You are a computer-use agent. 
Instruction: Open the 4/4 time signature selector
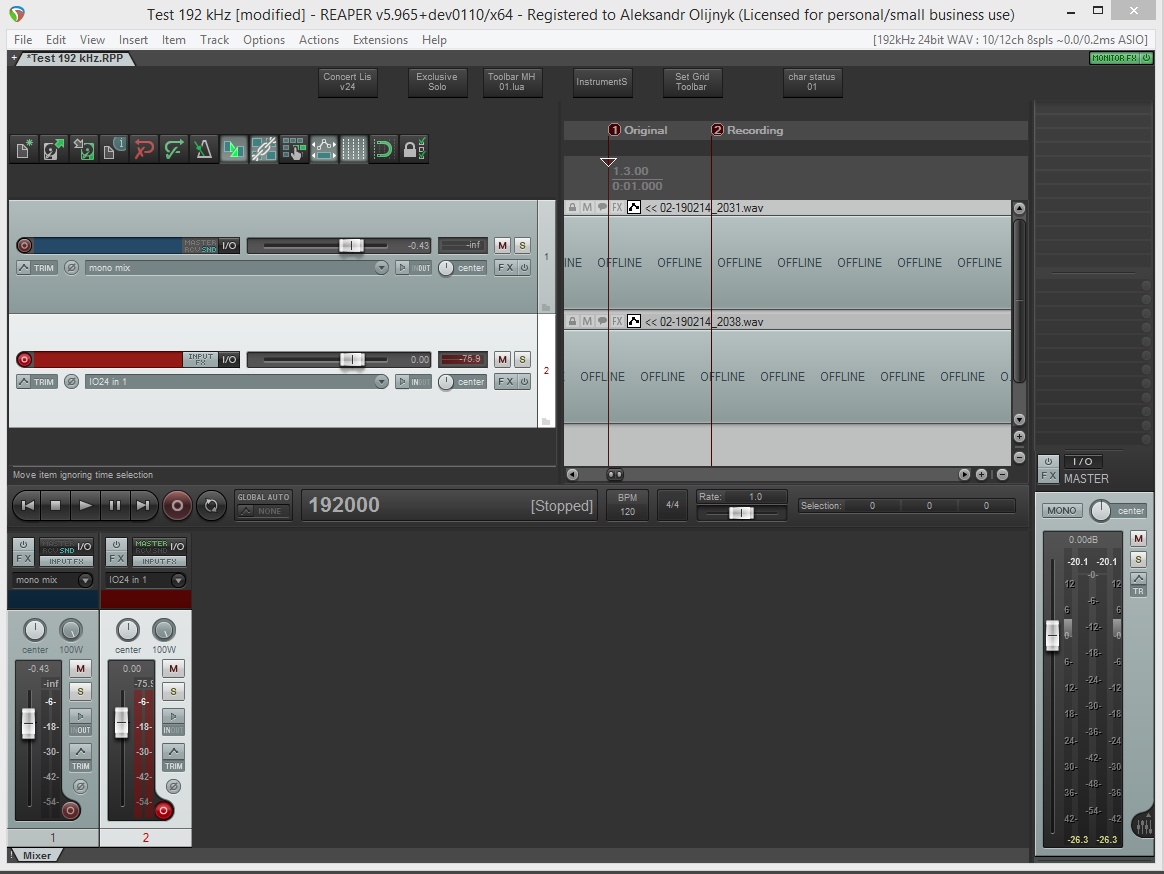pos(673,505)
